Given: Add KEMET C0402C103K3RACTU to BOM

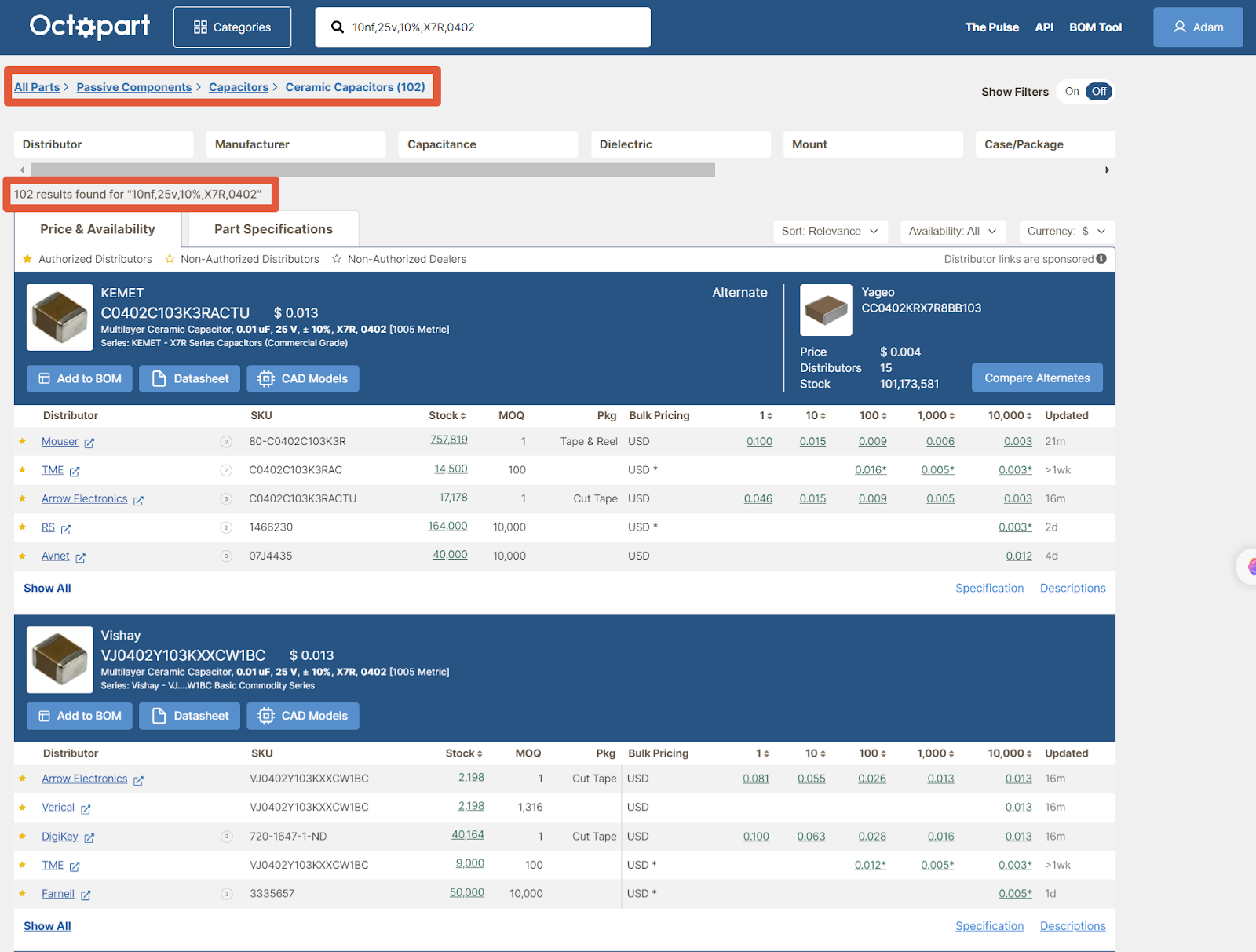Looking at the screenshot, I should click(x=79, y=378).
